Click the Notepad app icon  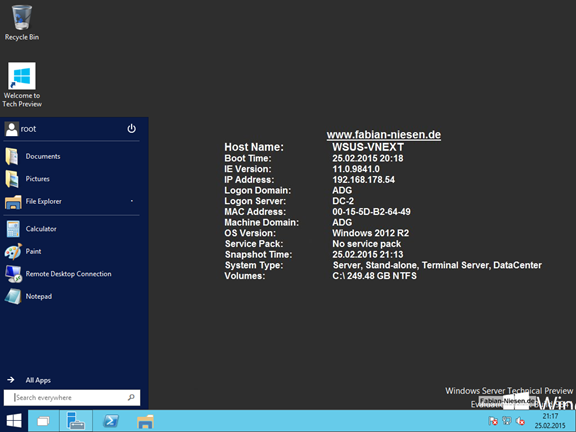point(13,296)
